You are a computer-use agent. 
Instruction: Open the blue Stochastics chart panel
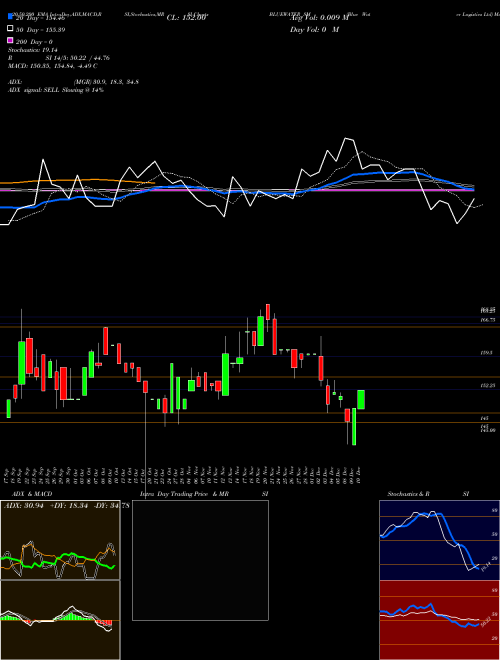[x=439, y=540]
